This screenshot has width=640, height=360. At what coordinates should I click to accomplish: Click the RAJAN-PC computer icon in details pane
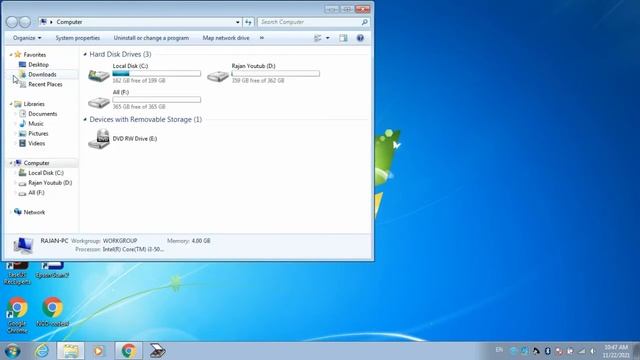(x=23, y=245)
